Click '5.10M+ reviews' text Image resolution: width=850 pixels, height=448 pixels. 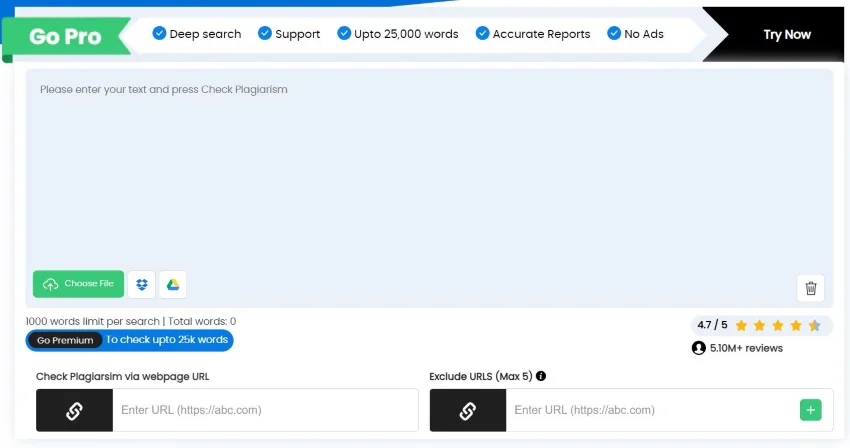746,348
